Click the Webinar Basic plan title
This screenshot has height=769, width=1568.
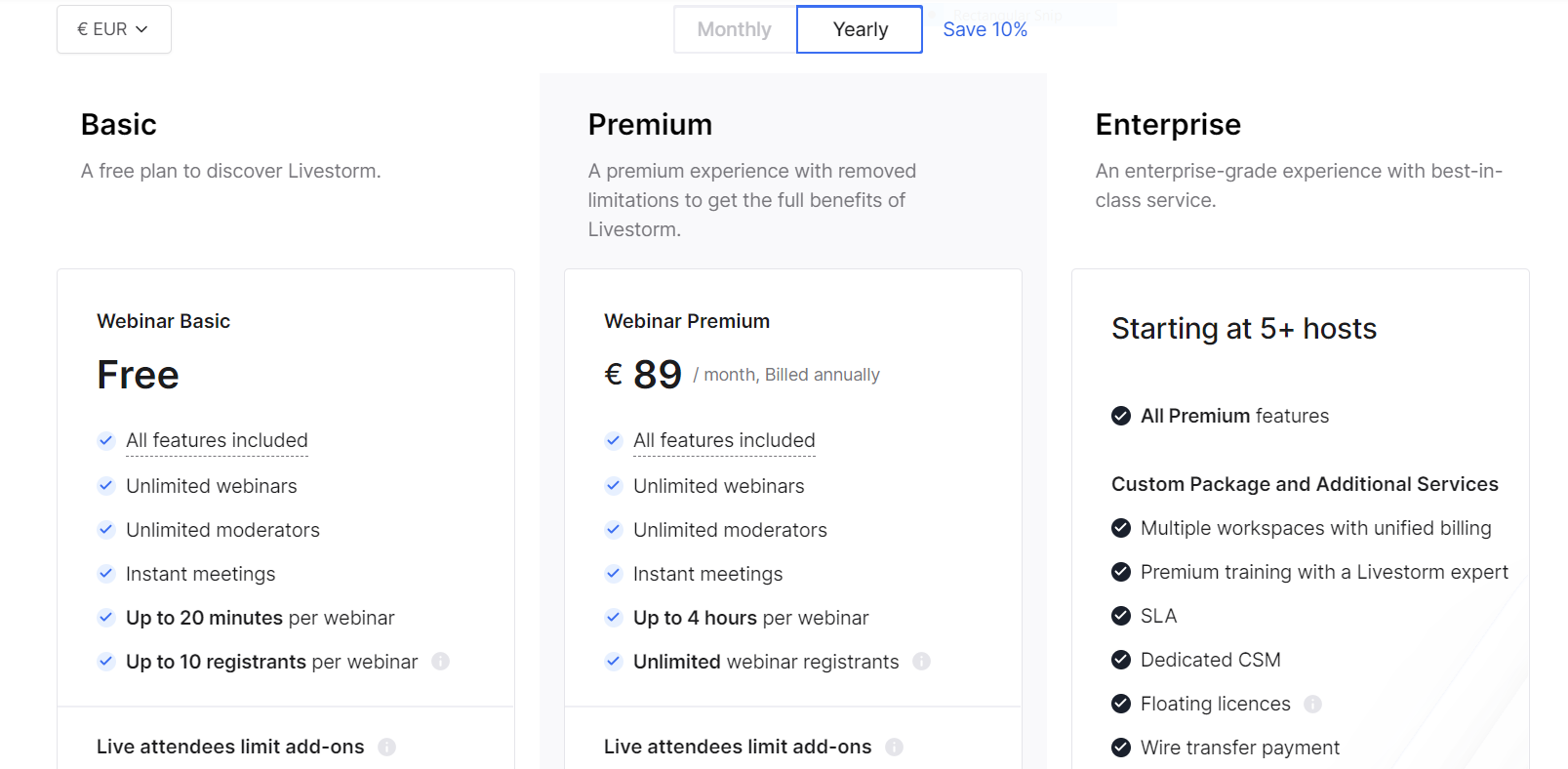[163, 321]
